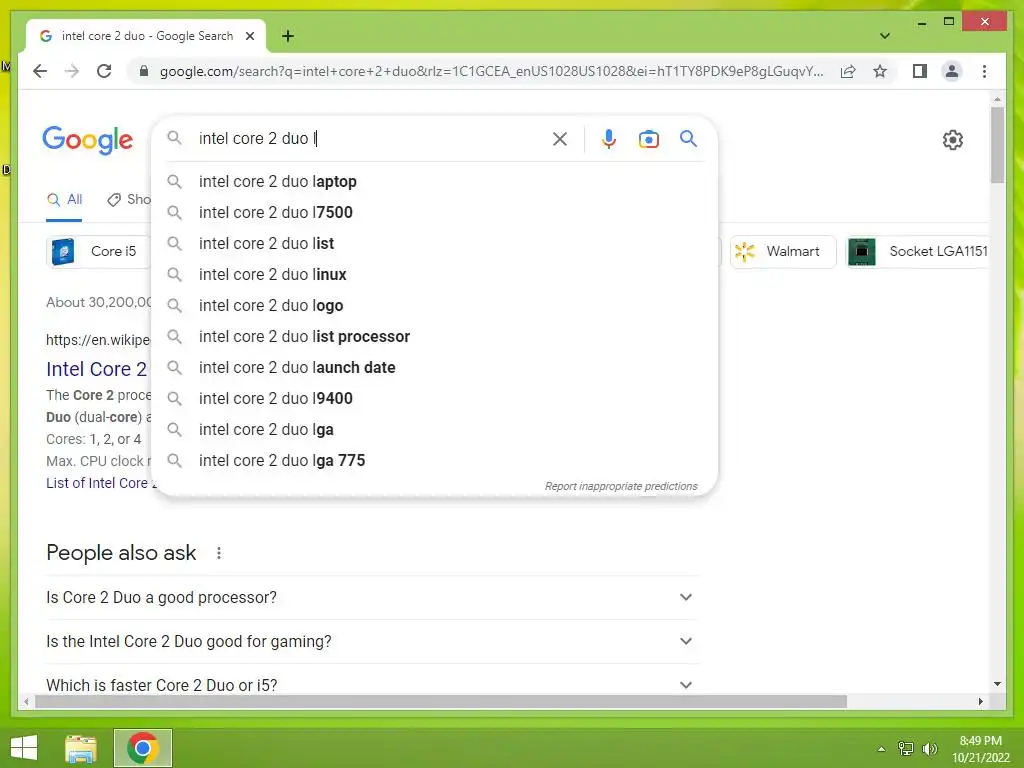Viewport: 1024px width, 768px height.
Task: Clear the search box with X
Action: tap(560, 138)
